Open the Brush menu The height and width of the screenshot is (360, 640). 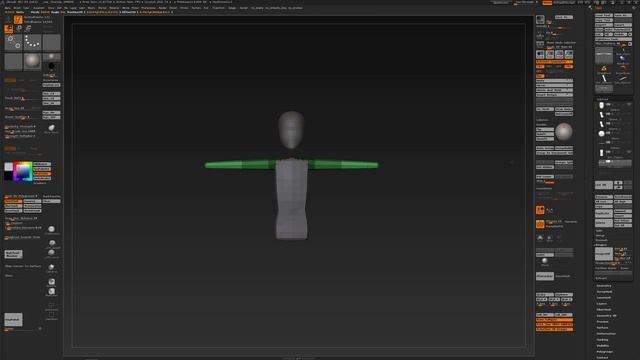pyautogui.click(x=17, y=8)
